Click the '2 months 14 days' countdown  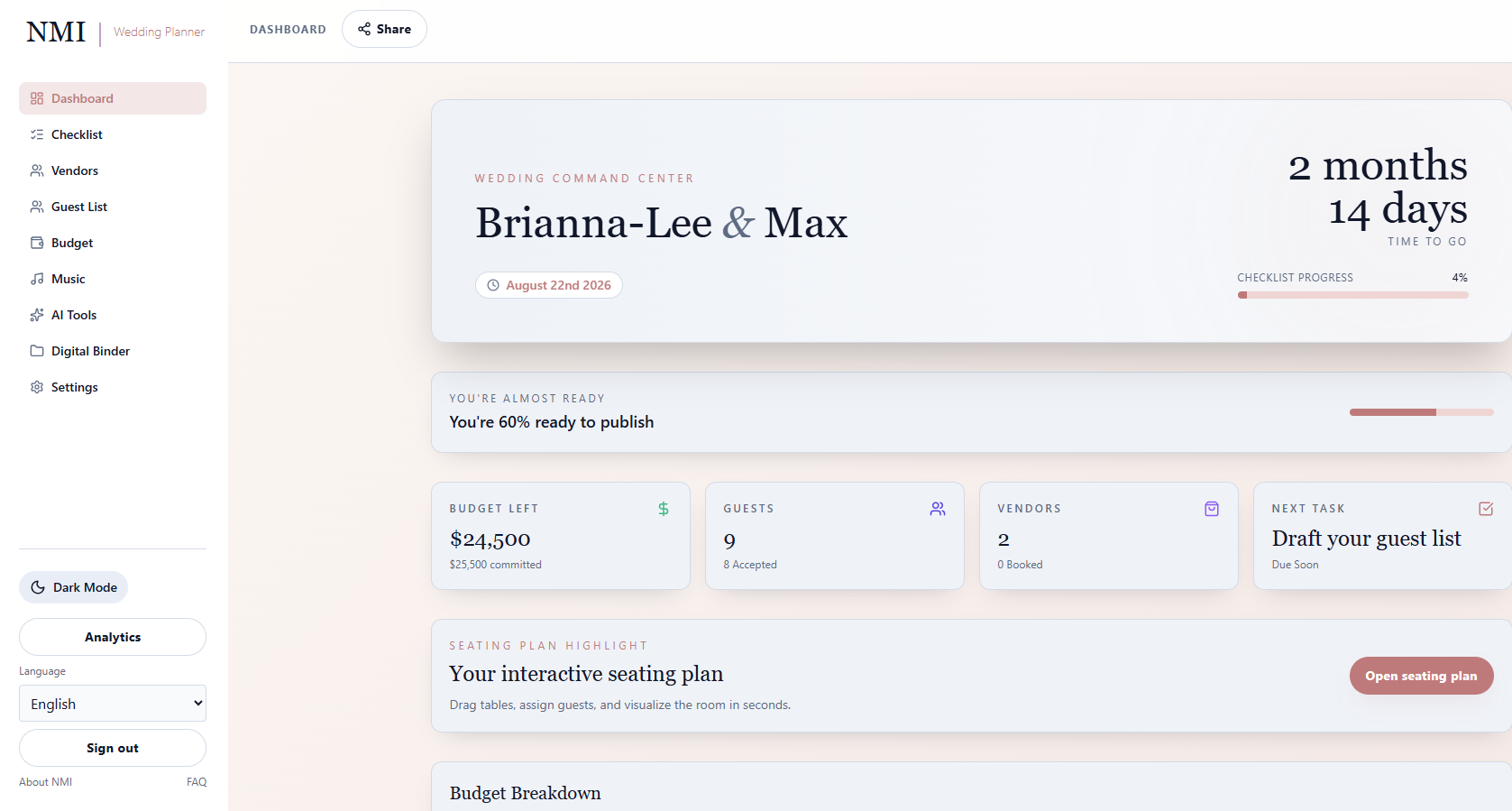1378,187
